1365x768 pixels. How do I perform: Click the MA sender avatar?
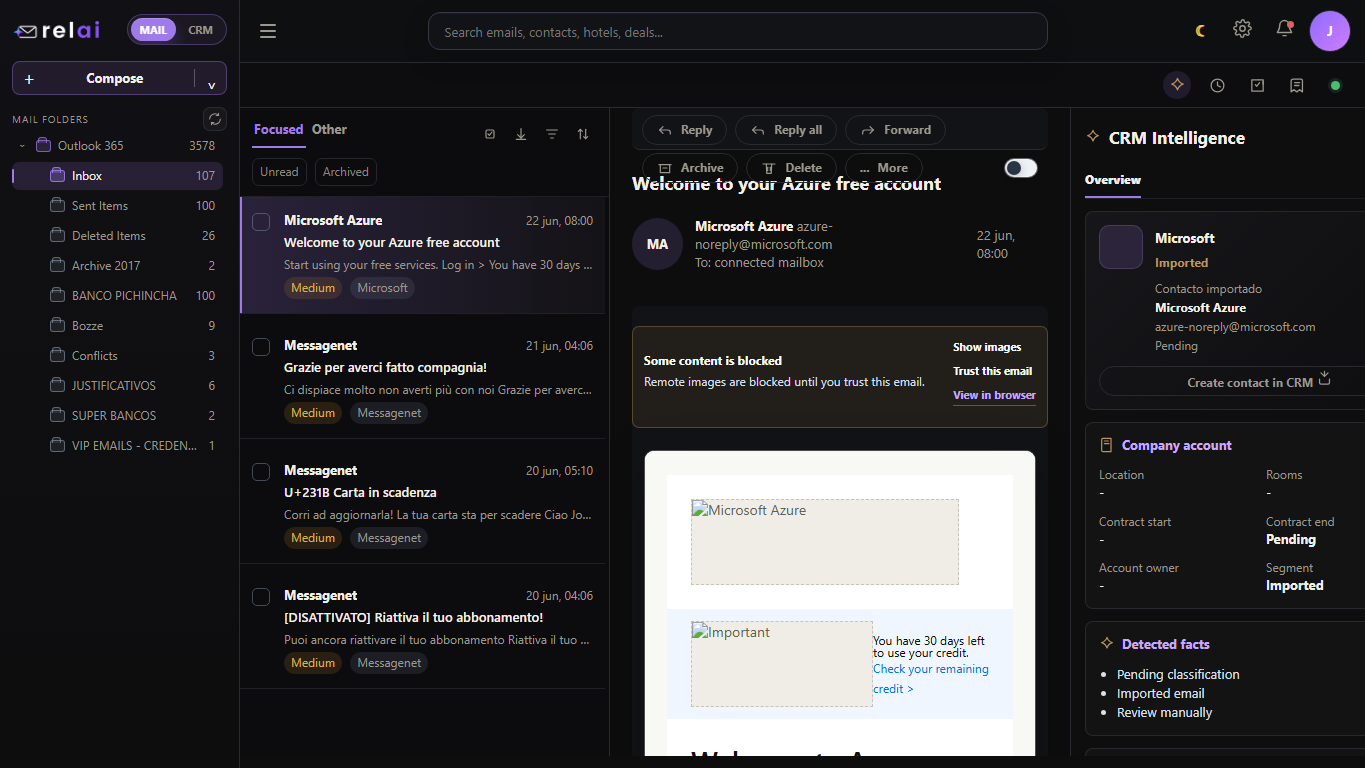657,244
